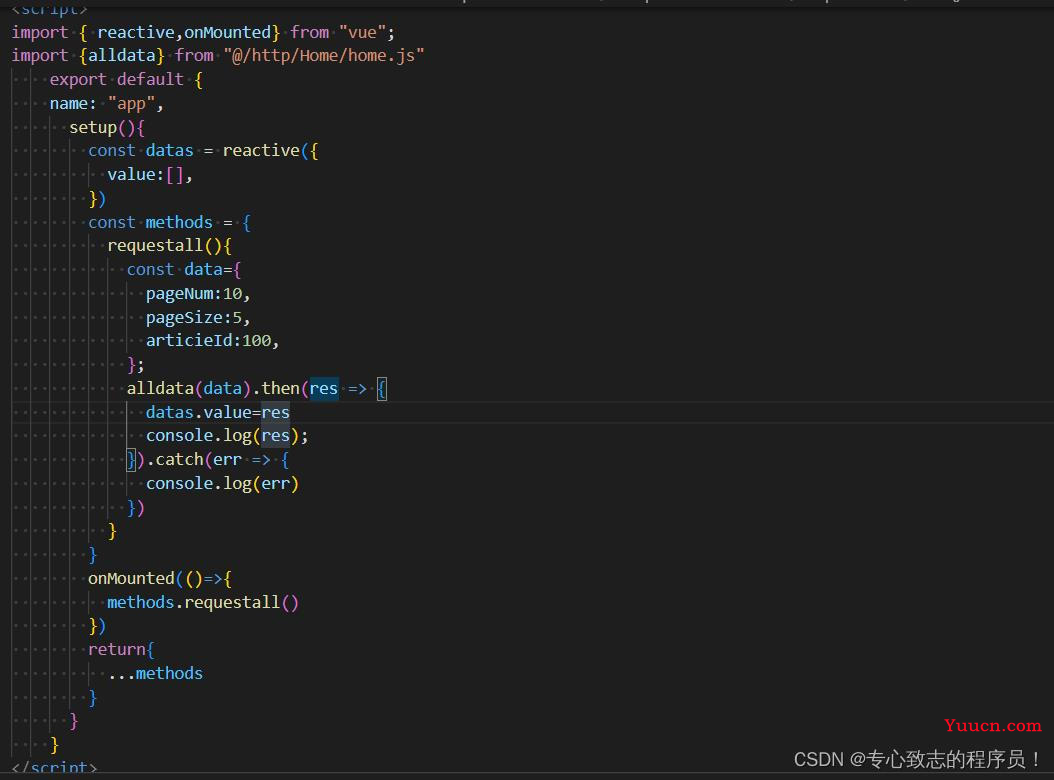This screenshot has width=1054, height=780.
Task: Click the pageSize:5, line
Action: tap(198, 317)
